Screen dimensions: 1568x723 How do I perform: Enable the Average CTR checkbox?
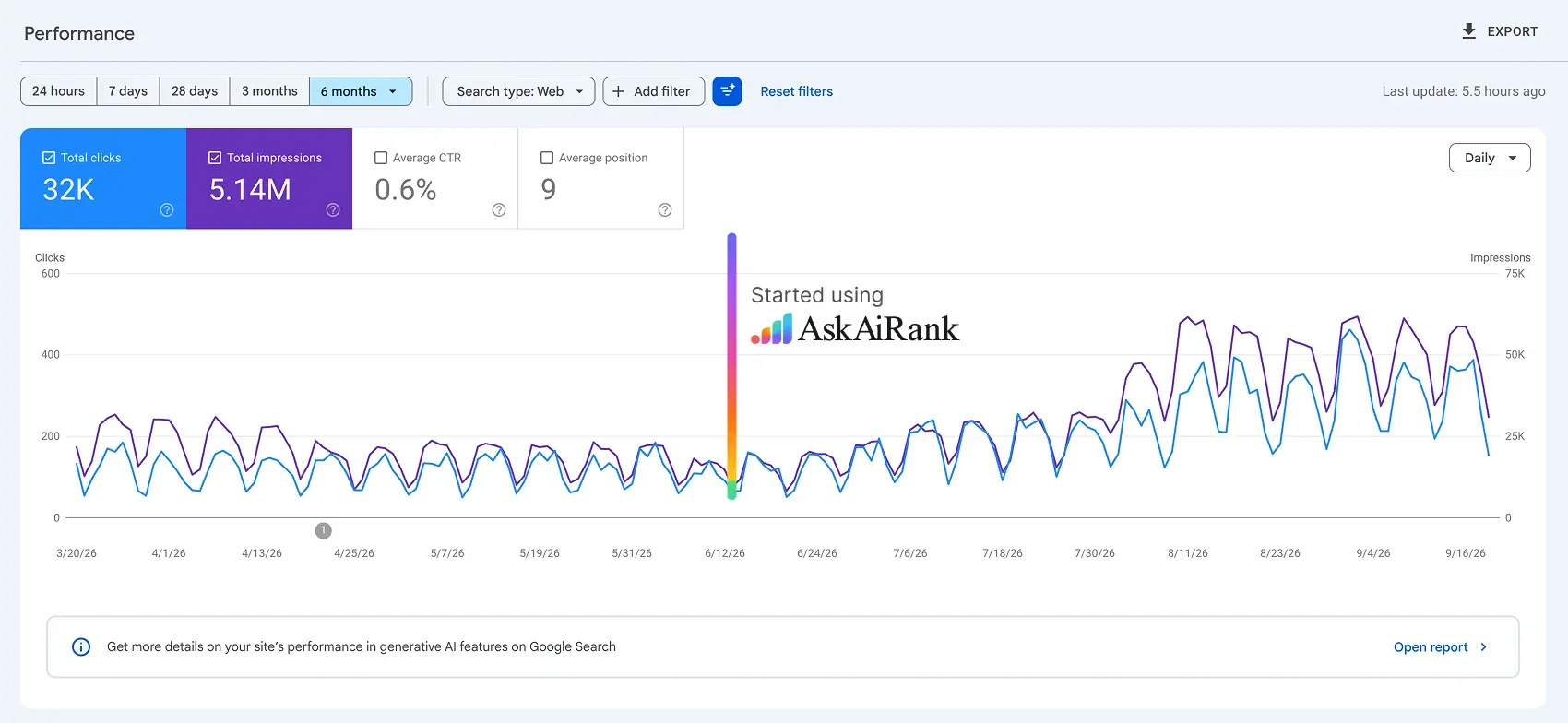pos(381,158)
